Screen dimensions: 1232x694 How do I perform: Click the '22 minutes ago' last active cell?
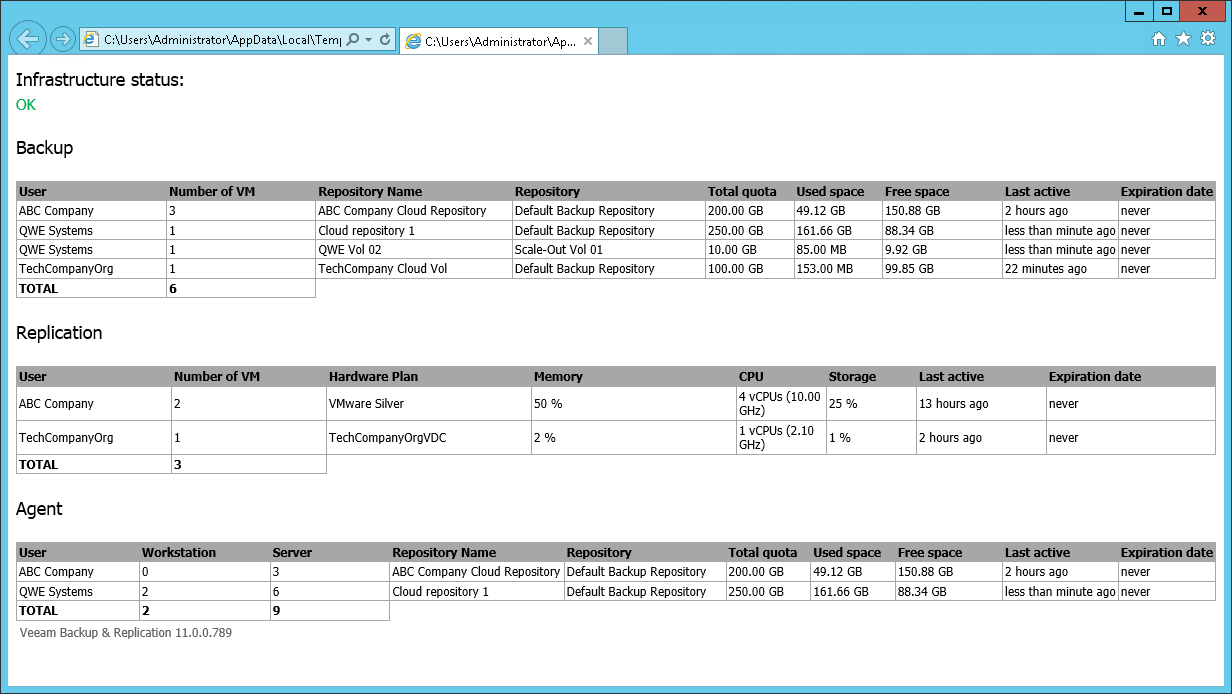click(1046, 269)
